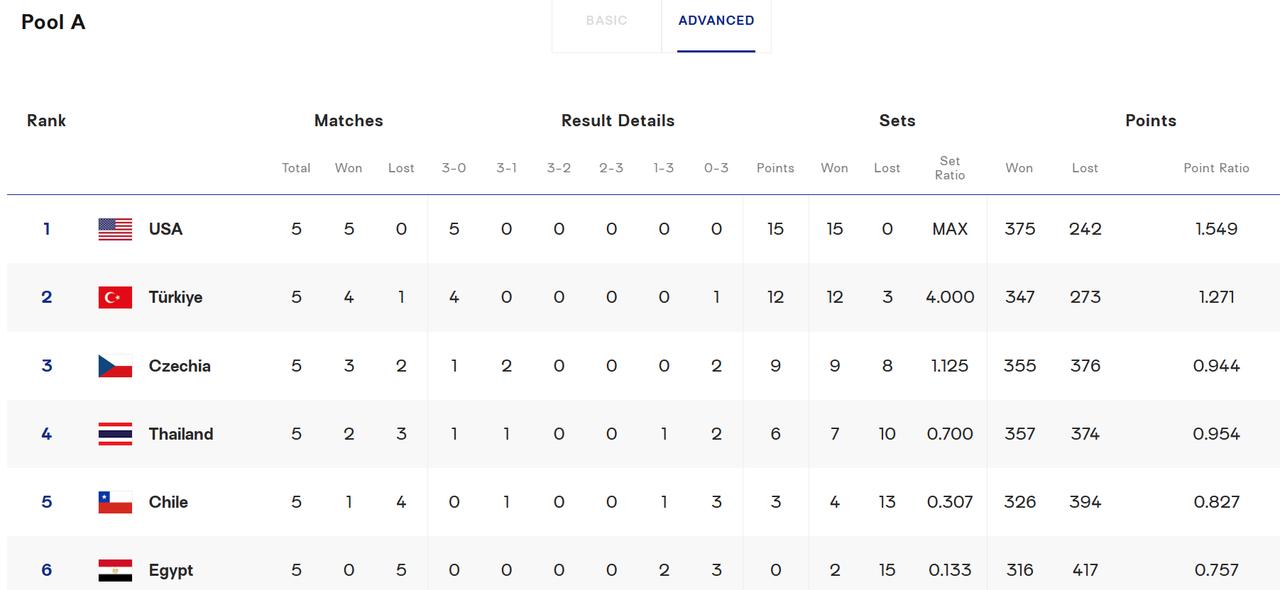Select the ADVANCED tab
This screenshot has width=1280, height=590.
coord(716,21)
